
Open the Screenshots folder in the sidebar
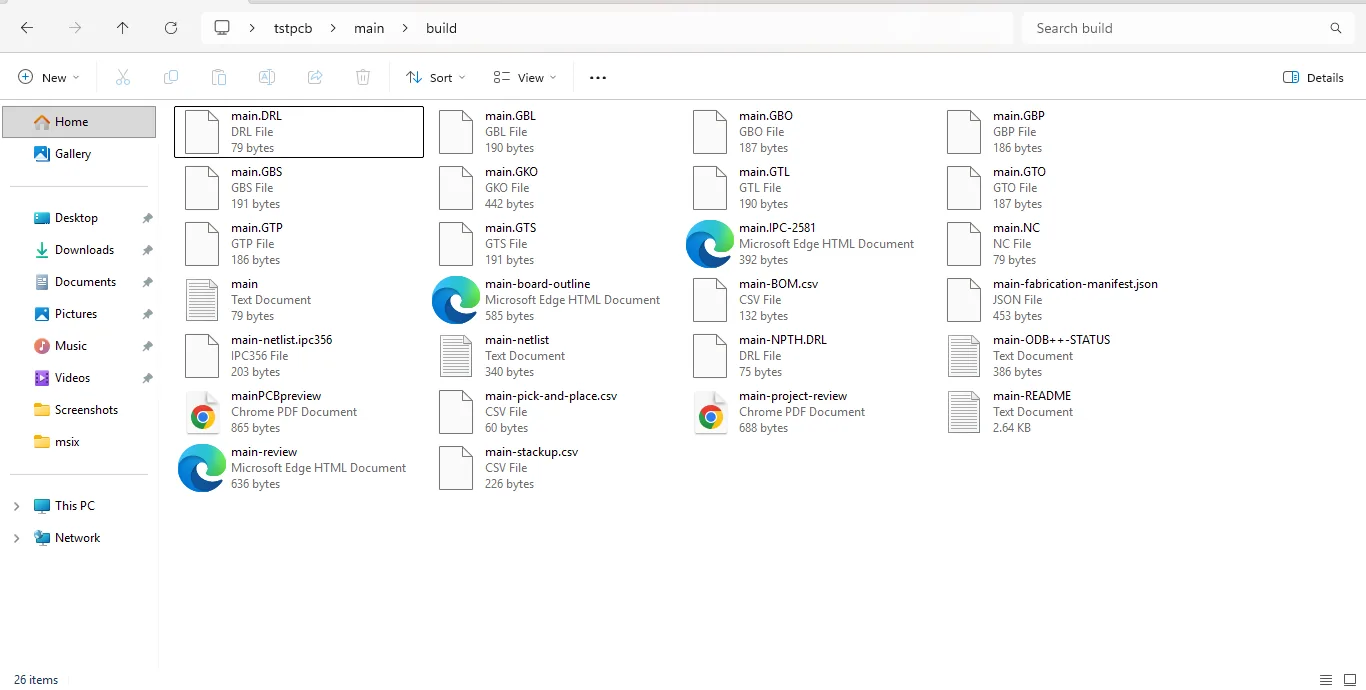pyautogui.click(x=79, y=410)
